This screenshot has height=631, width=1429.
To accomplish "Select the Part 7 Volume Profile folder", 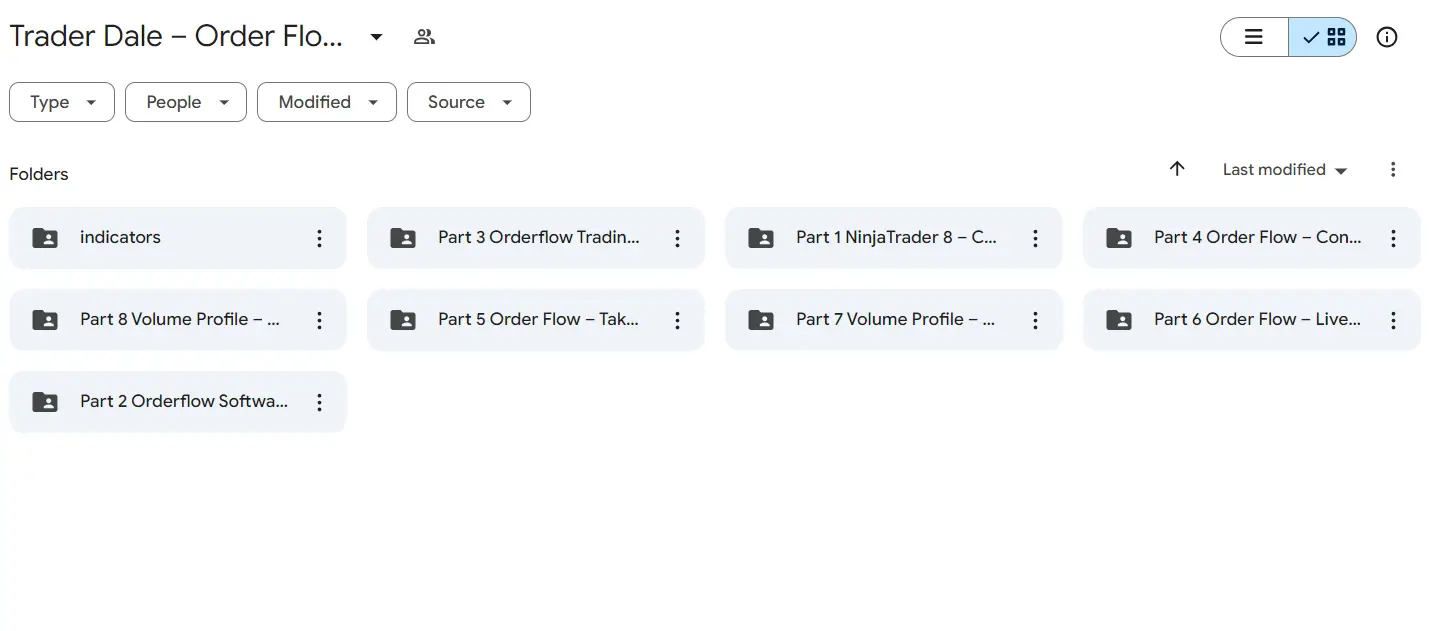I will point(894,320).
